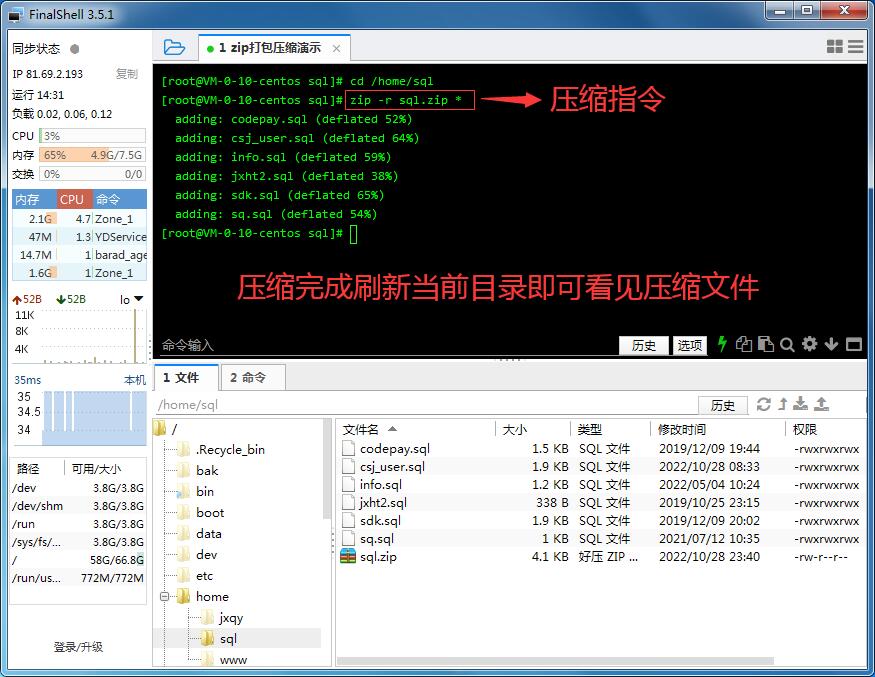Click the file list horizontal scrollbar
The width and height of the screenshot is (875, 677).
tap(555, 661)
